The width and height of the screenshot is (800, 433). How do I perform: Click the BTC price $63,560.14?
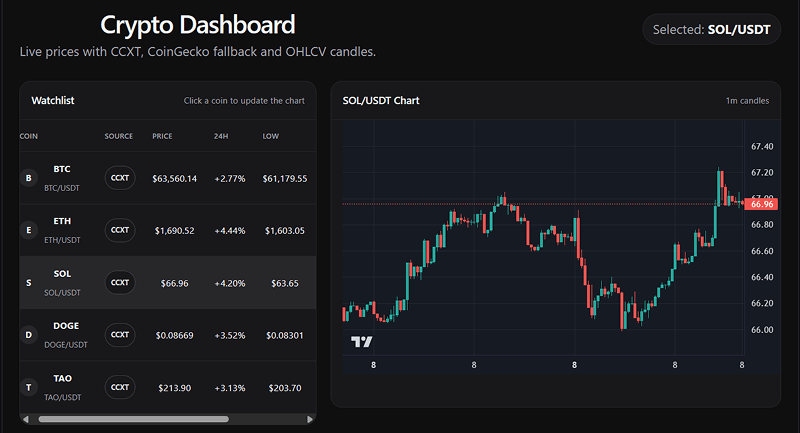point(174,179)
